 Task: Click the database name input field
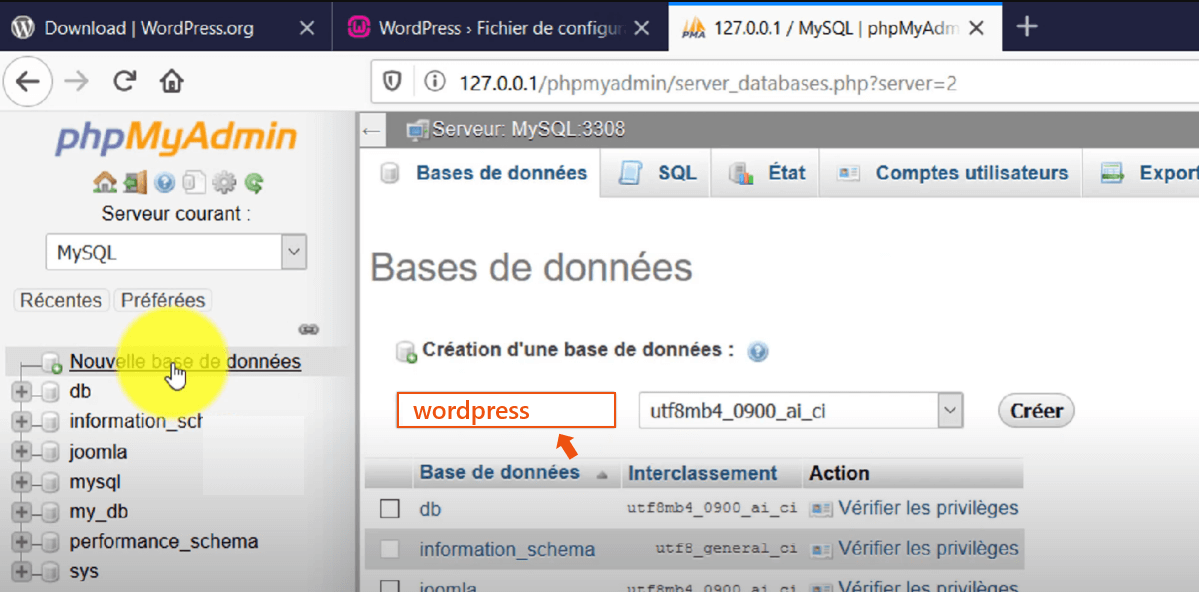coord(505,410)
